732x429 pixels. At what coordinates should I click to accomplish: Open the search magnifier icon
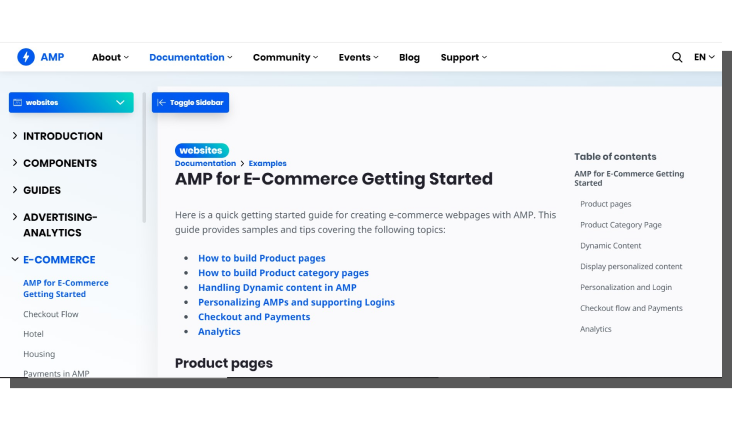click(x=677, y=57)
